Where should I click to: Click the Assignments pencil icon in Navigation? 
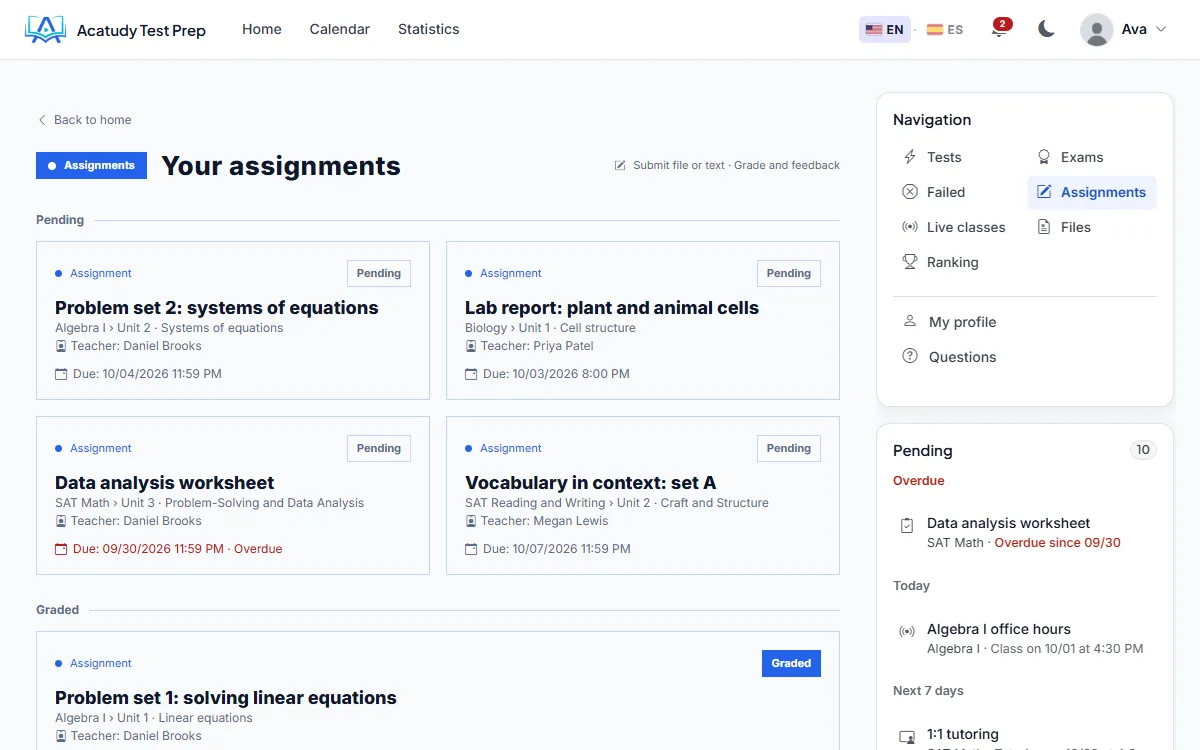point(1044,192)
